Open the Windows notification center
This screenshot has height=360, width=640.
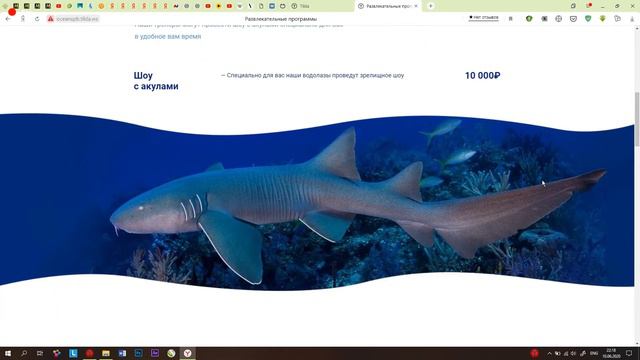[629, 353]
